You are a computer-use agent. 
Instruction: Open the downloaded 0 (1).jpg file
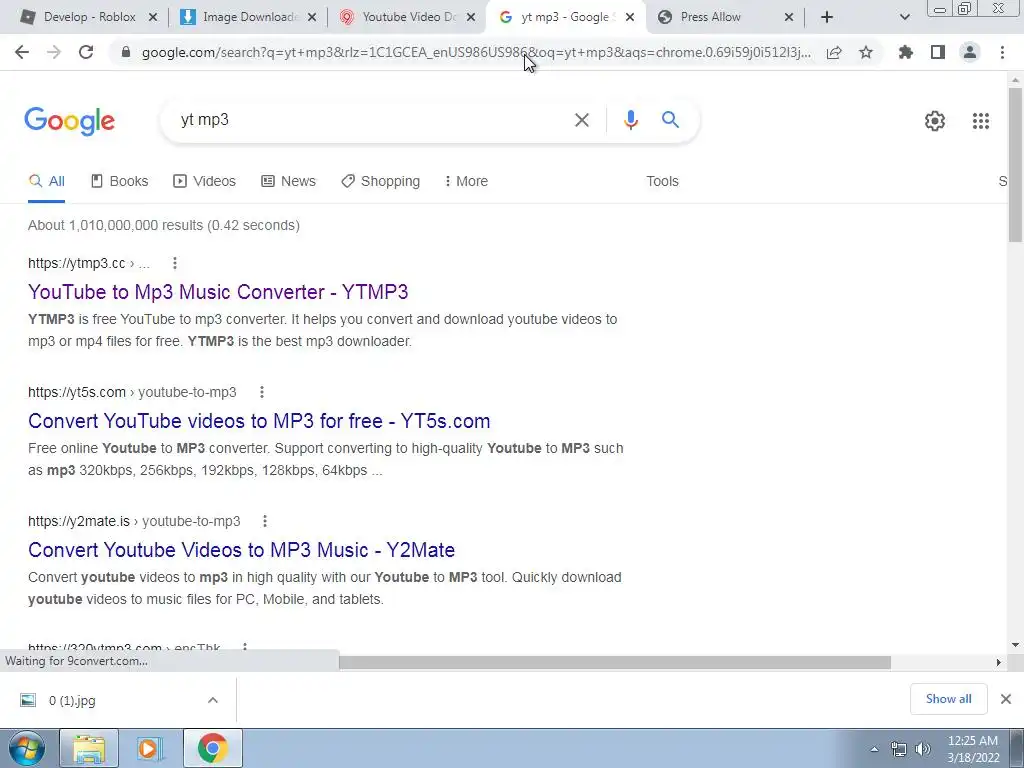click(72, 701)
